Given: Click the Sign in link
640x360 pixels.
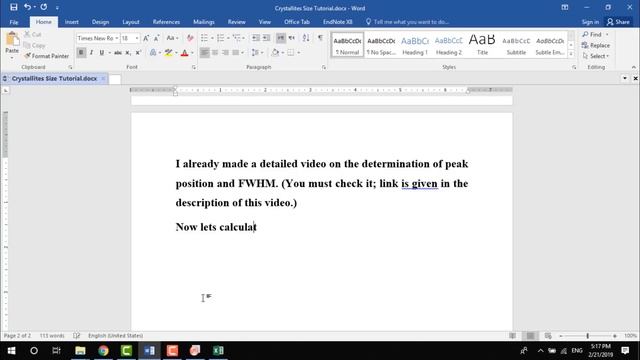Looking at the screenshot, I should point(590,22).
